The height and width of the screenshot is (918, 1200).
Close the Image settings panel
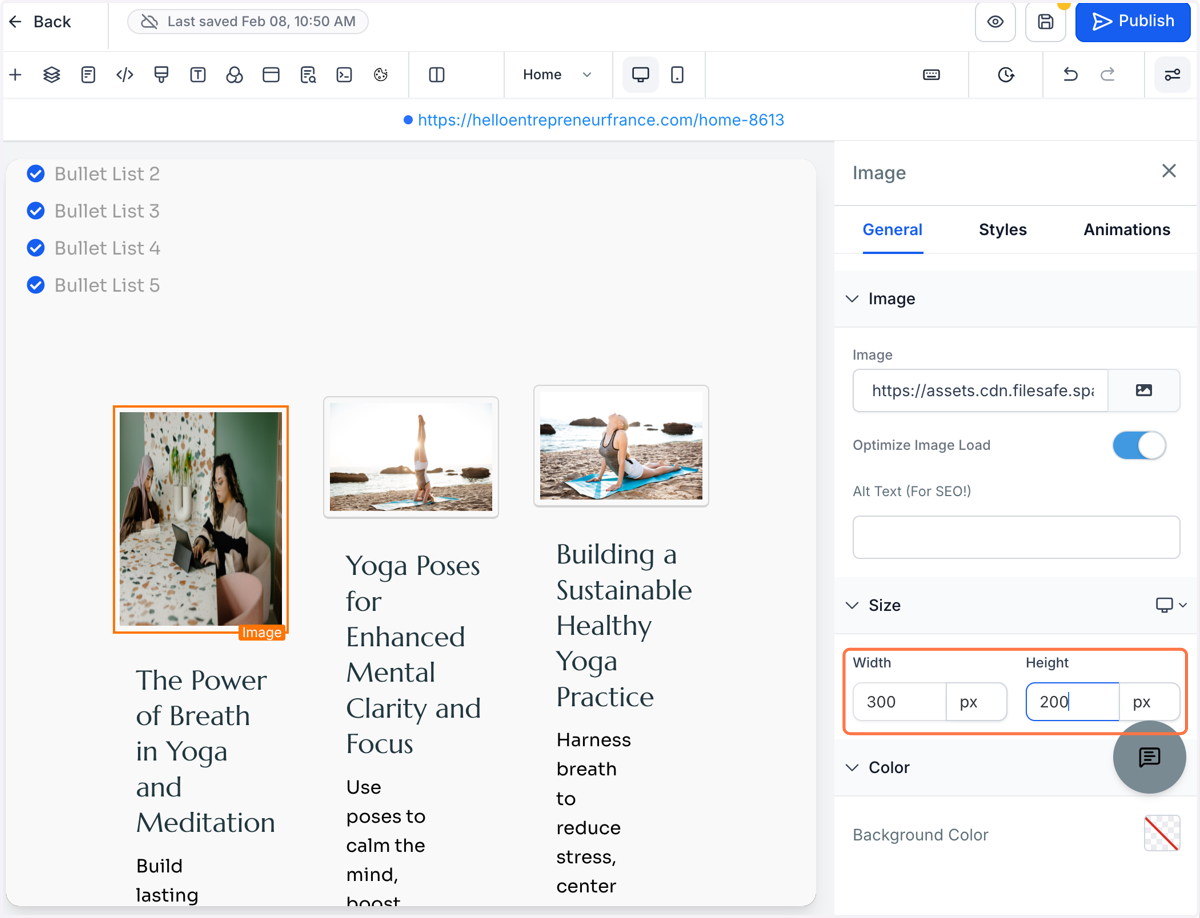1169,172
